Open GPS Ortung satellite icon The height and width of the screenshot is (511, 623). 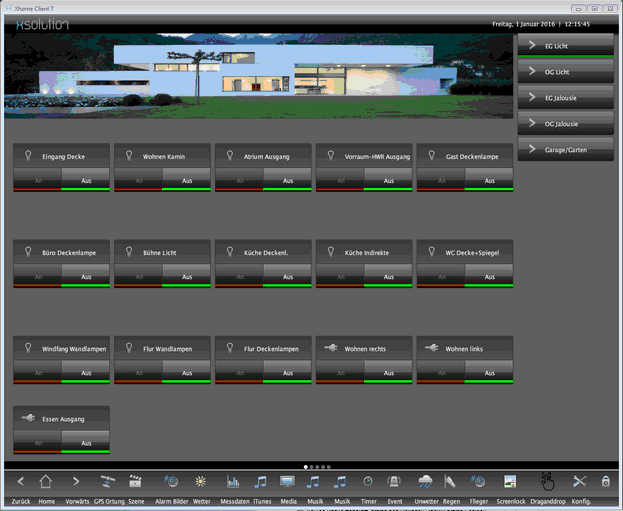(107, 482)
